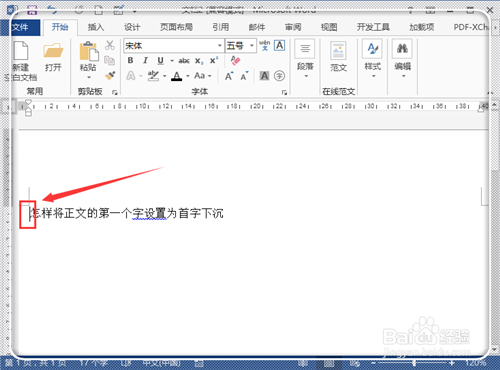Switch to the 开发工具 Developer tab

pos(373,27)
